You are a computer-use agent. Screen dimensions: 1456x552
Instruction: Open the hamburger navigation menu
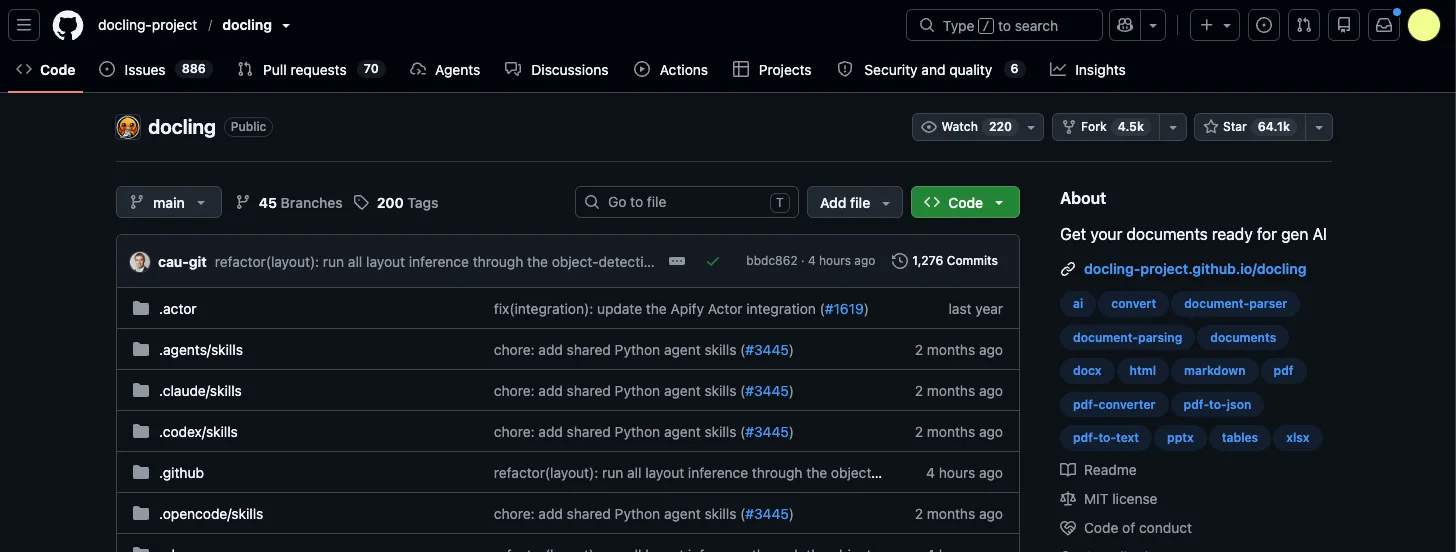24,25
